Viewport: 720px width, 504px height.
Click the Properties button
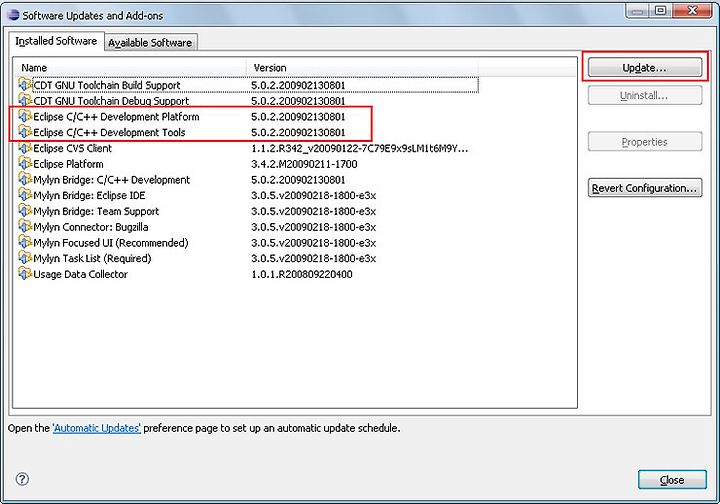645,142
